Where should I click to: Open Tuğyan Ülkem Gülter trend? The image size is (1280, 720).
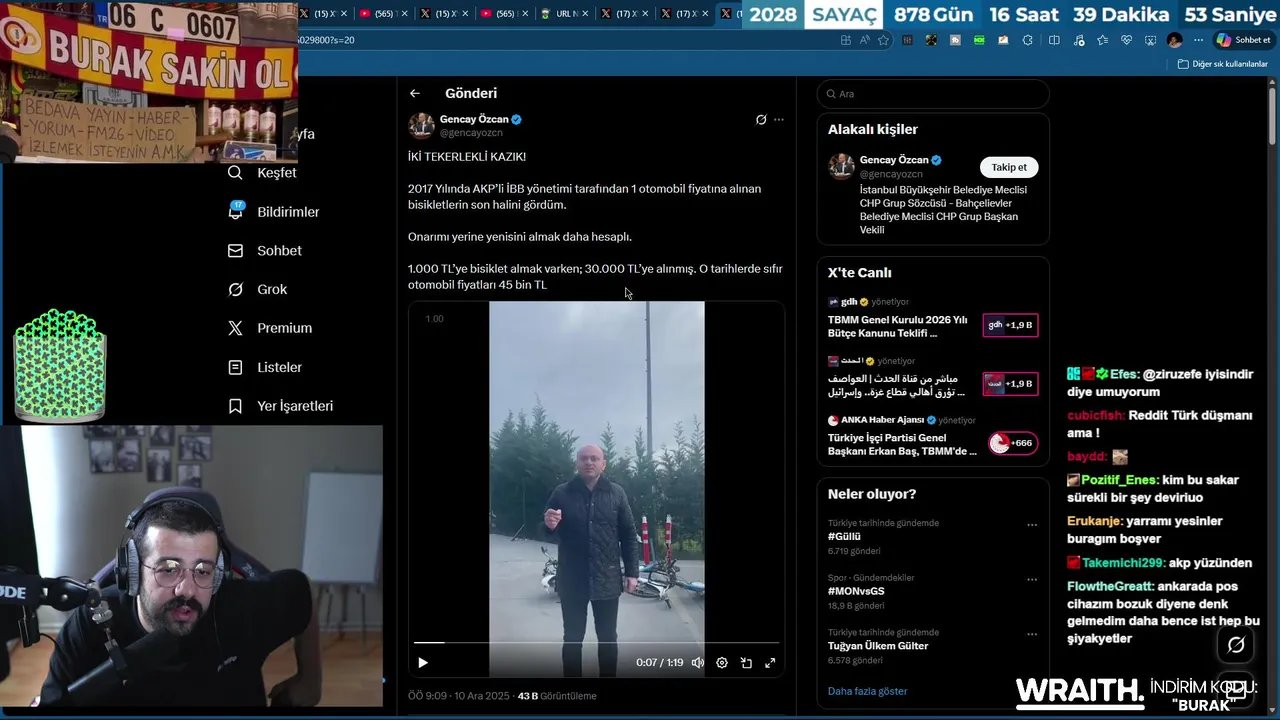tap(878, 646)
